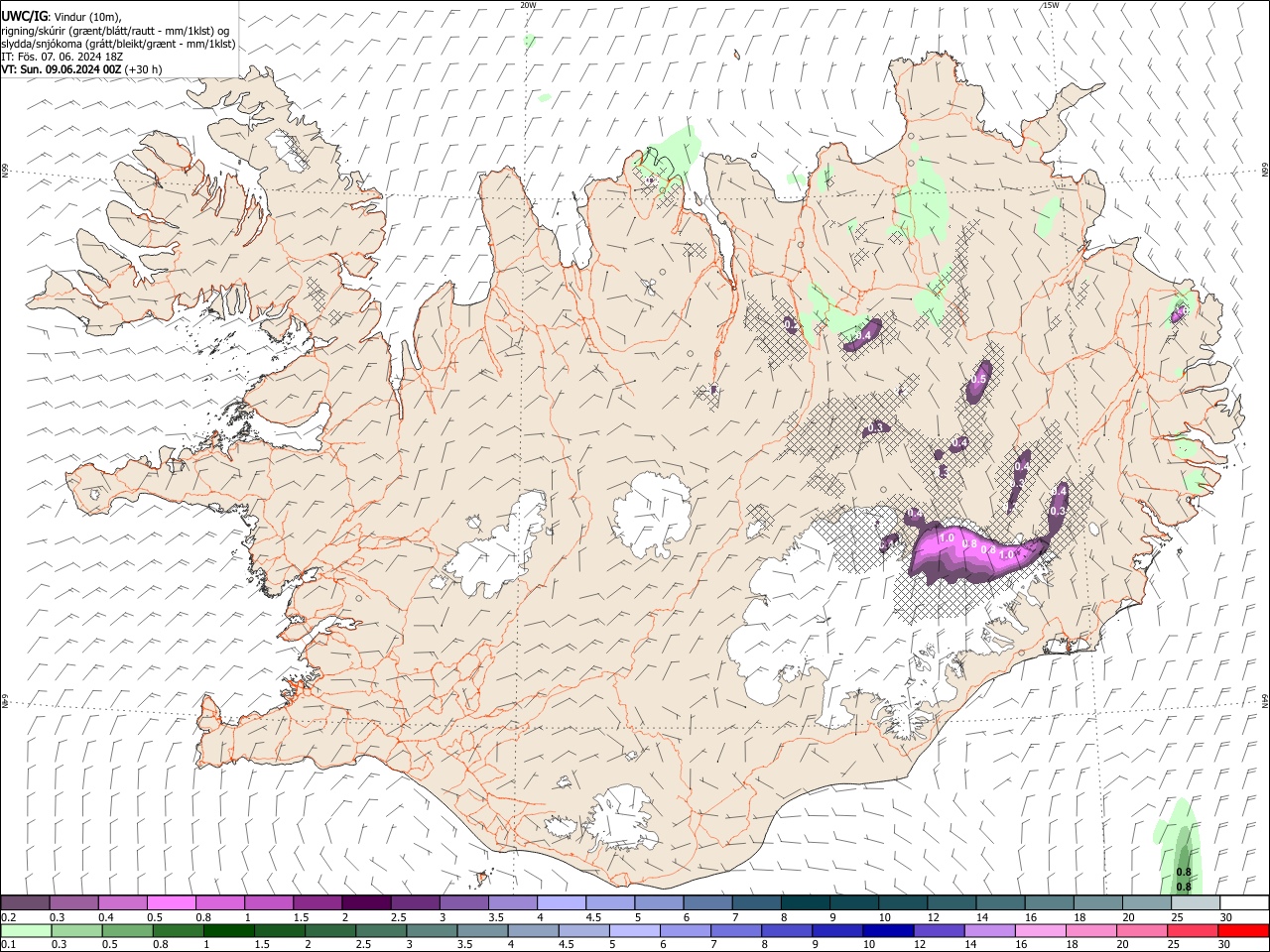This screenshot has height=952, width=1270.
Task: Click rain scale swatch between 6 and 7
Action: pyautogui.click(x=686, y=931)
